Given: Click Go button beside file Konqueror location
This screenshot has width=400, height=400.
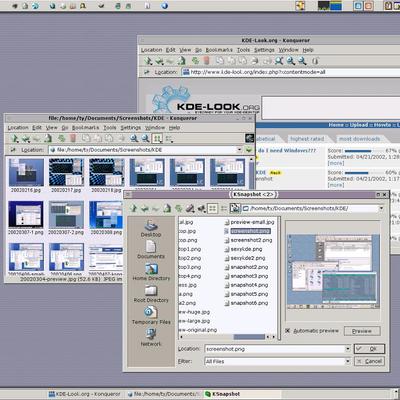Looking at the screenshot, I should (249, 150).
